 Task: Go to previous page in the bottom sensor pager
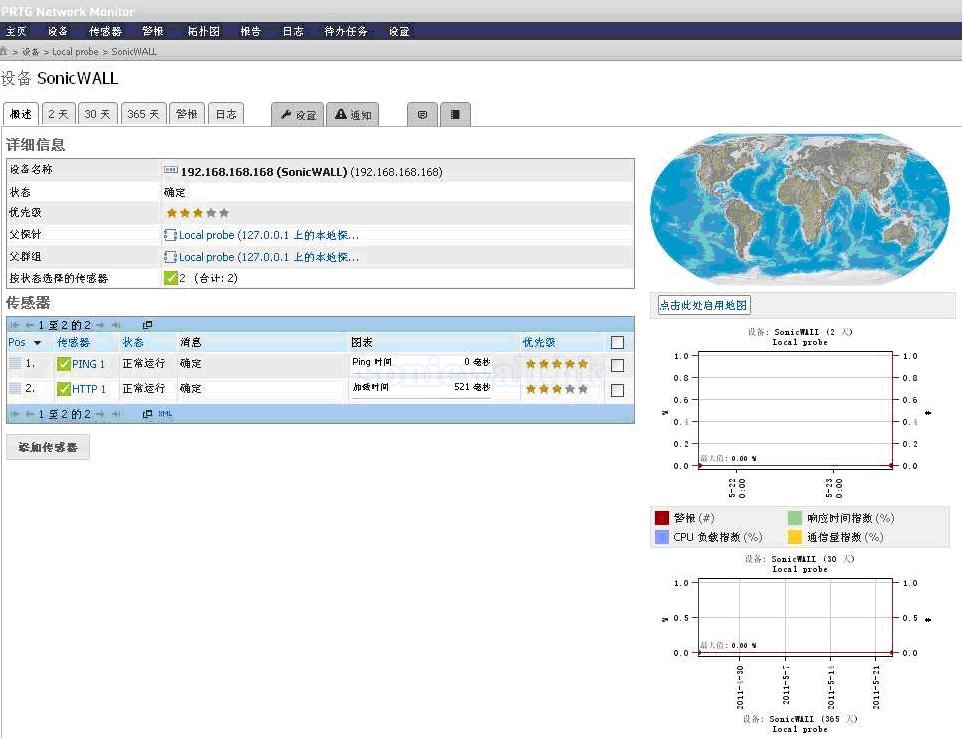[30, 414]
